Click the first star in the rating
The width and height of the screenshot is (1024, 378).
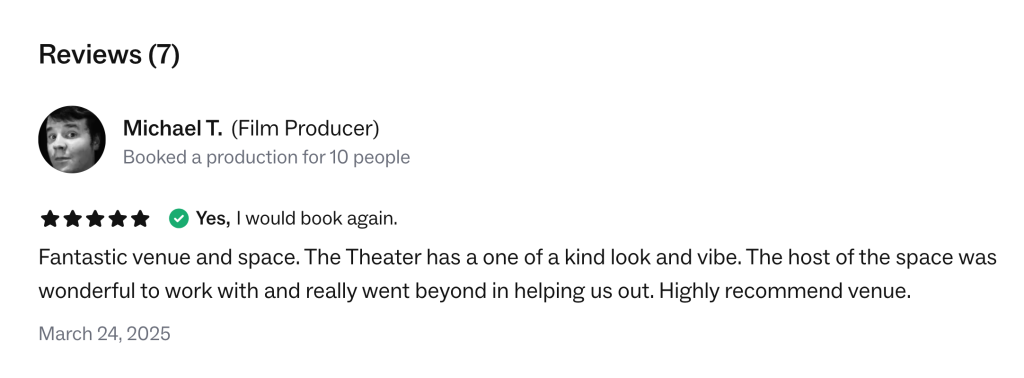tap(50, 219)
